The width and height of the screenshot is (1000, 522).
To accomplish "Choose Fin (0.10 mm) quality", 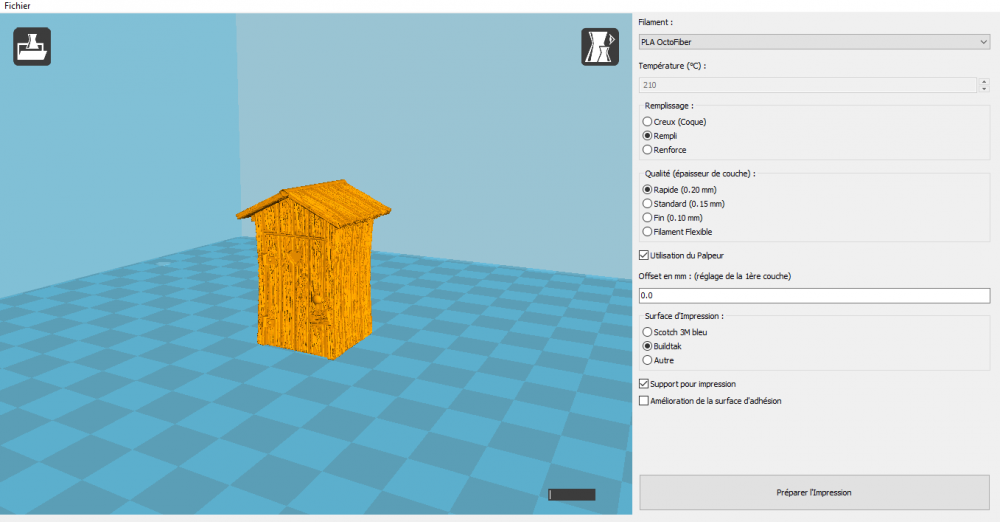I will point(673,218).
